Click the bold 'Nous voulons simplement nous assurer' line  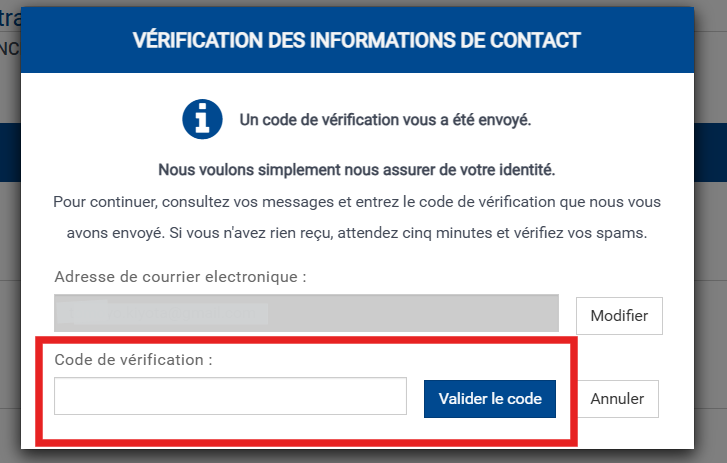click(357, 170)
